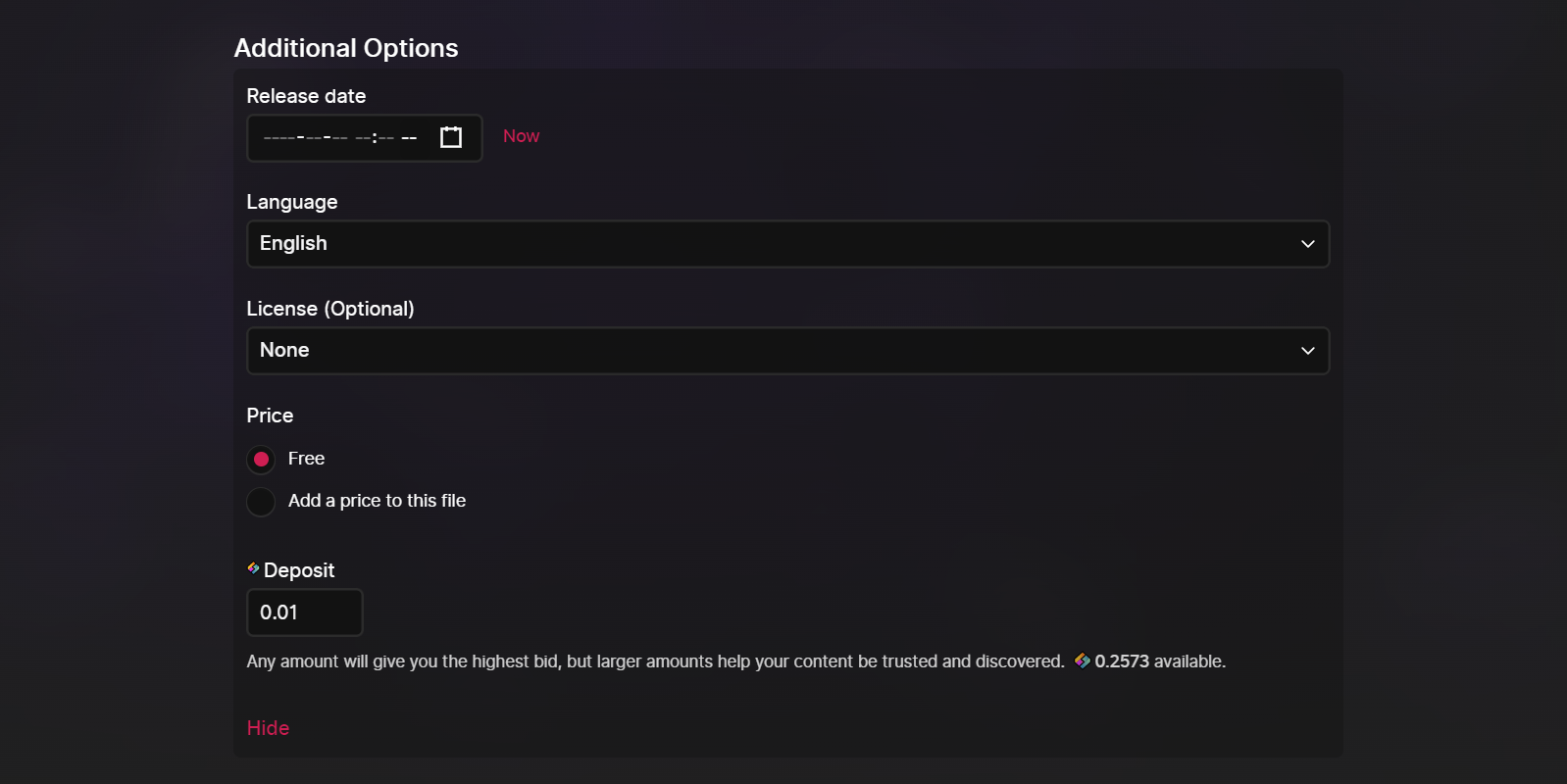
Task: Click the Language label
Action: click(x=292, y=202)
